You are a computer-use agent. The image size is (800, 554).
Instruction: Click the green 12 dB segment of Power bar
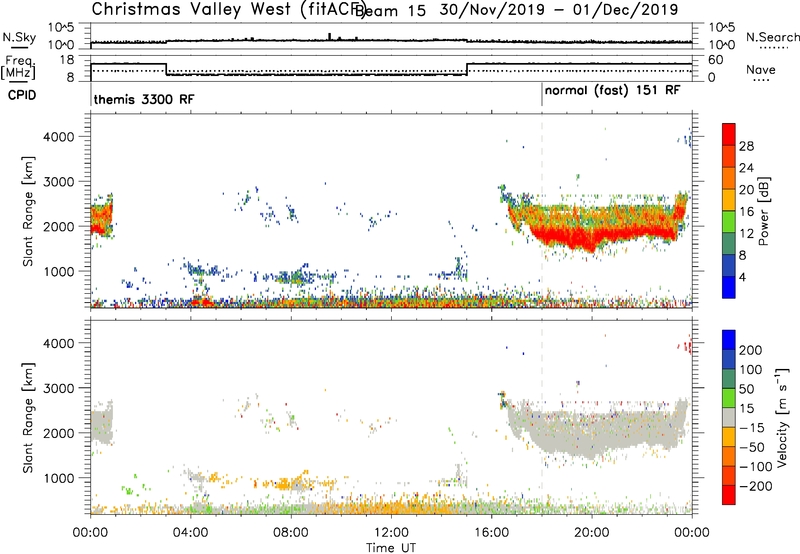click(x=729, y=223)
